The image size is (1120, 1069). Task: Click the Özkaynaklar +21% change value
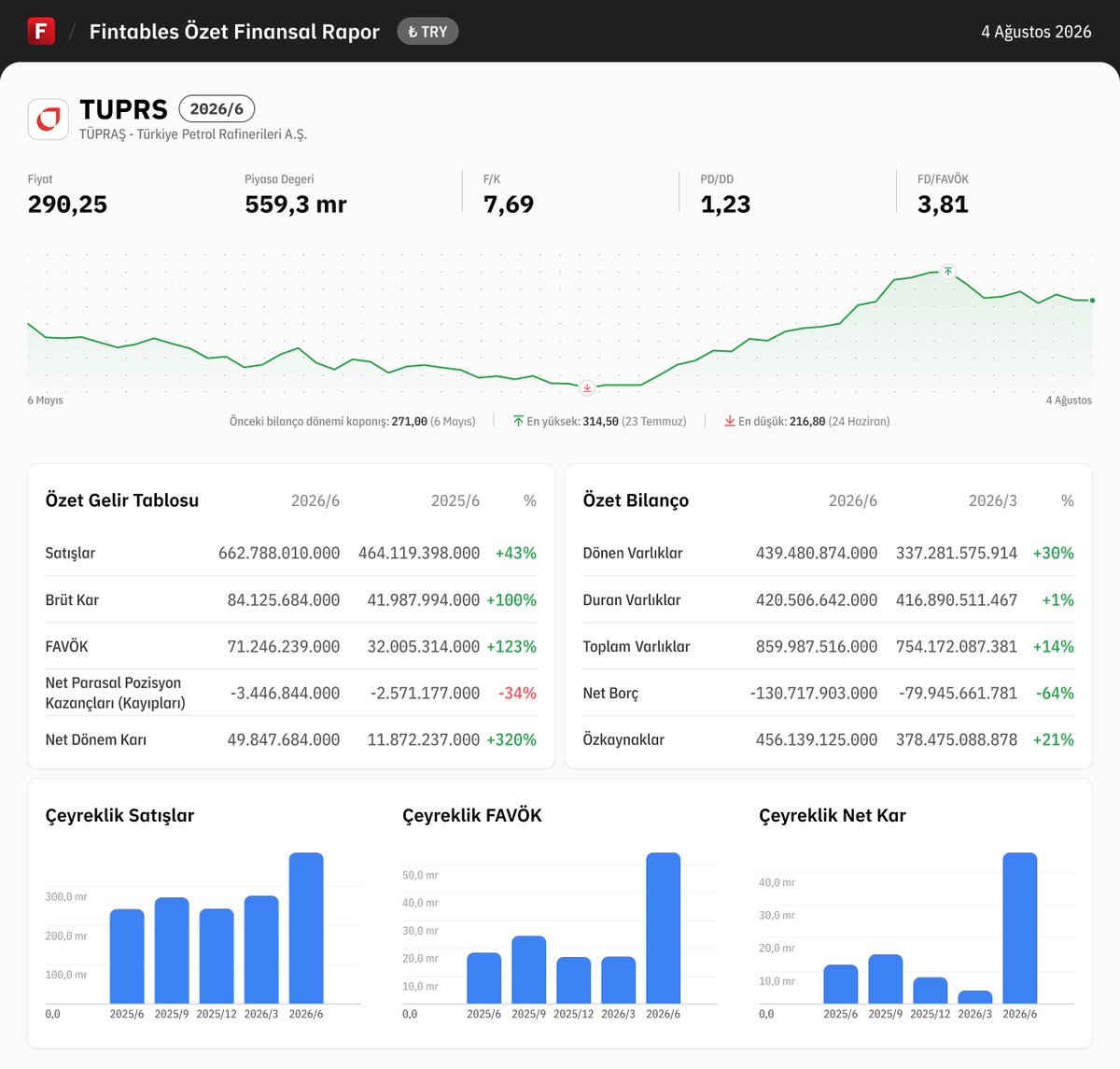click(1053, 739)
